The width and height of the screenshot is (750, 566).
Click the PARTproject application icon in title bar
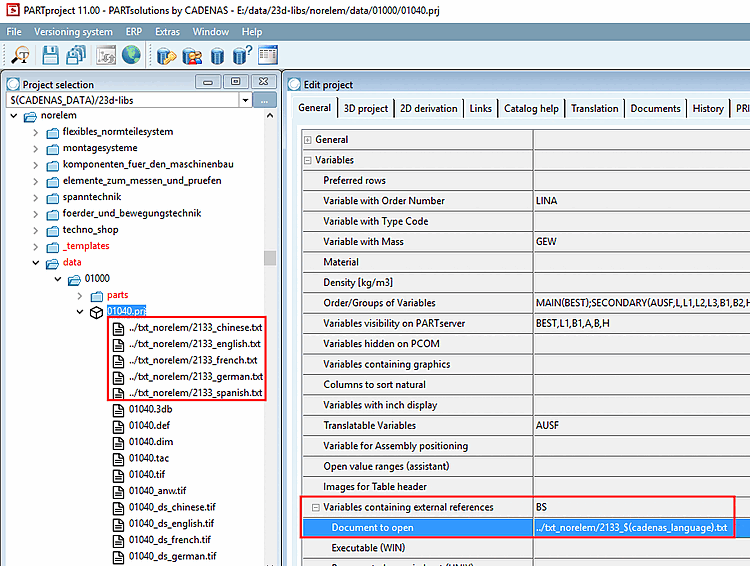click(12, 10)
